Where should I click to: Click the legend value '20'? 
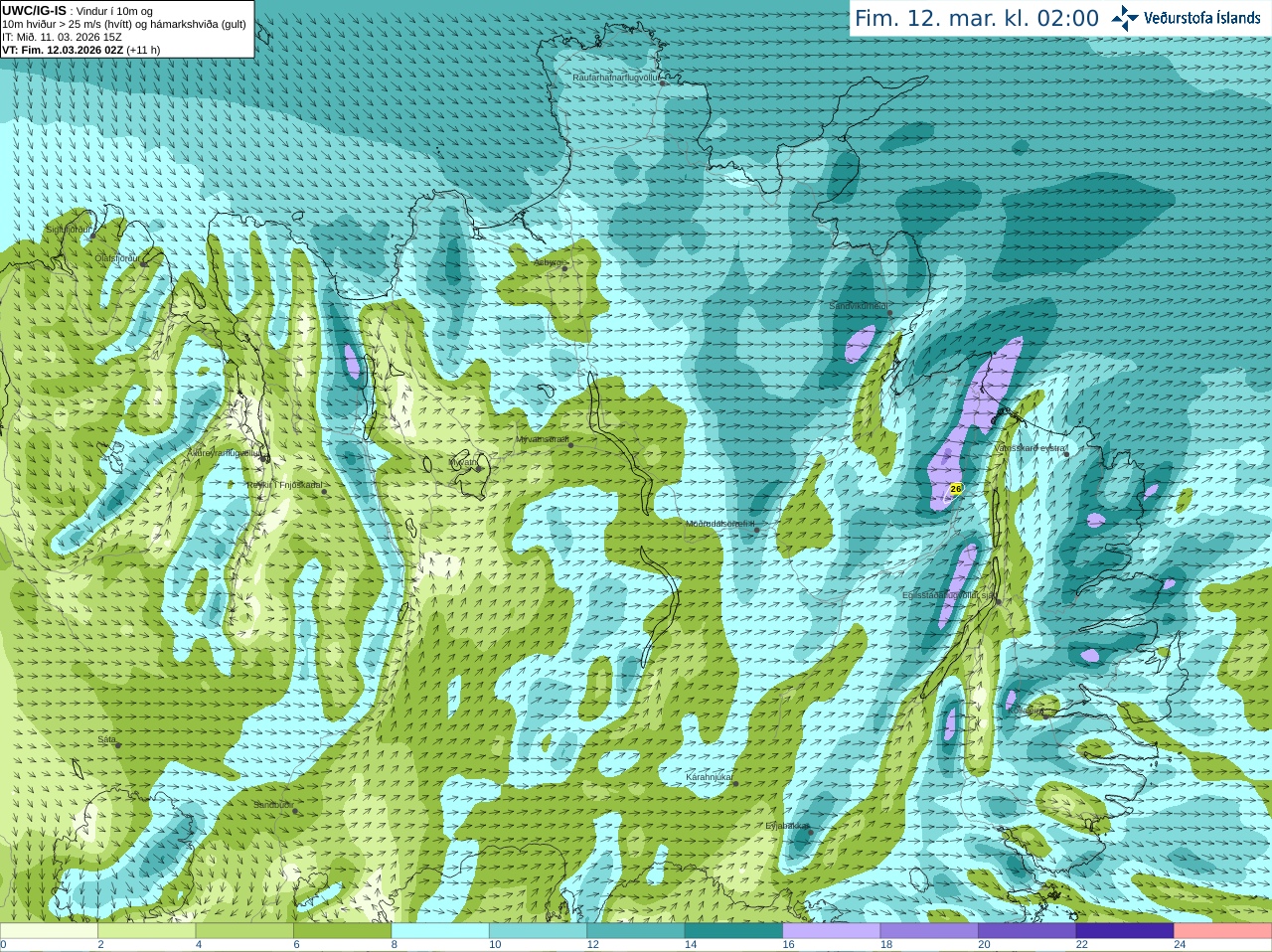[984, 945]
